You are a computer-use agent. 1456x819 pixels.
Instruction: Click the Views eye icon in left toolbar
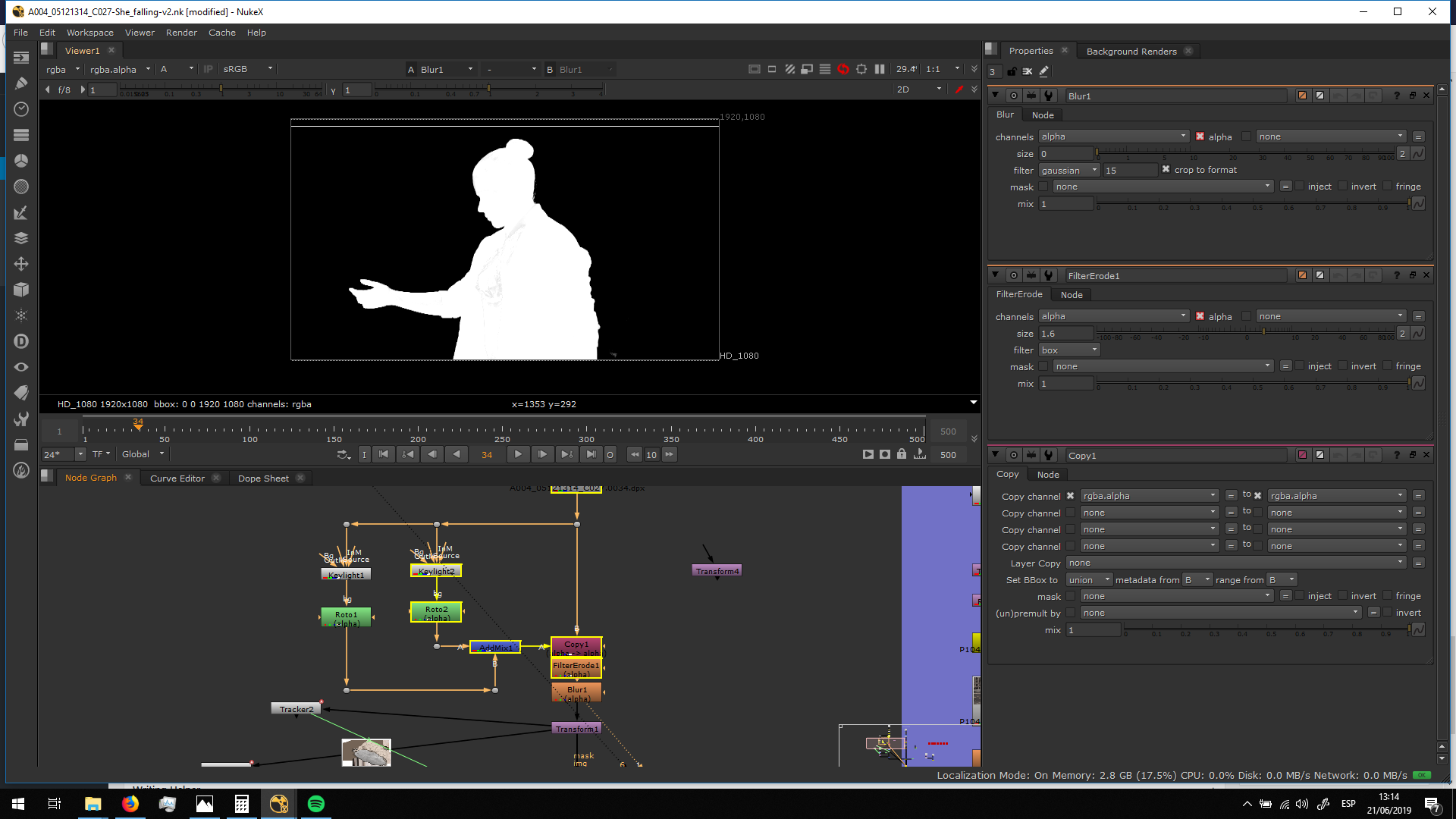click(21, 367)
